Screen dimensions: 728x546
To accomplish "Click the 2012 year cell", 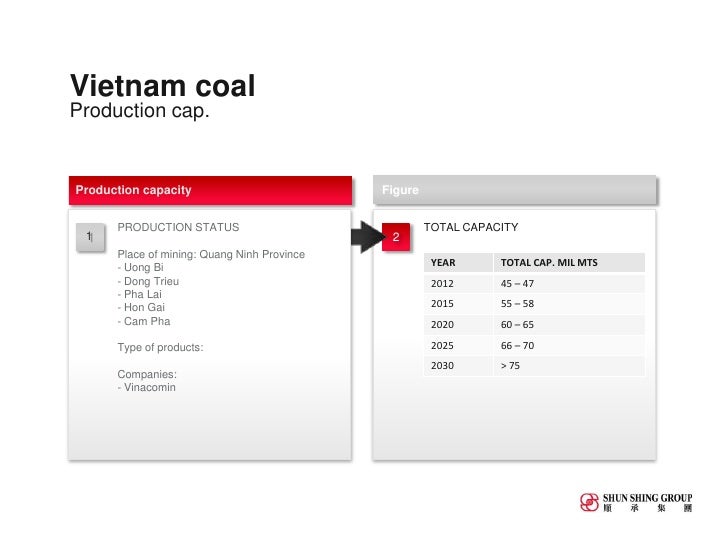I will 458,284.
